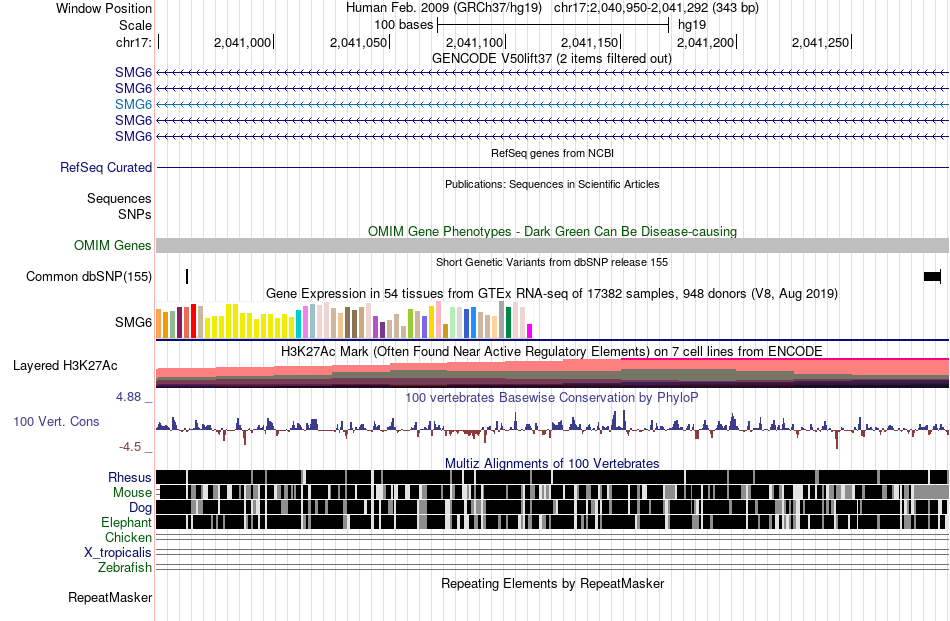Click the hg19 text beside scale bar
This screenshot has width=950, height=621.
pyautogui.click(x=692, y=25)
